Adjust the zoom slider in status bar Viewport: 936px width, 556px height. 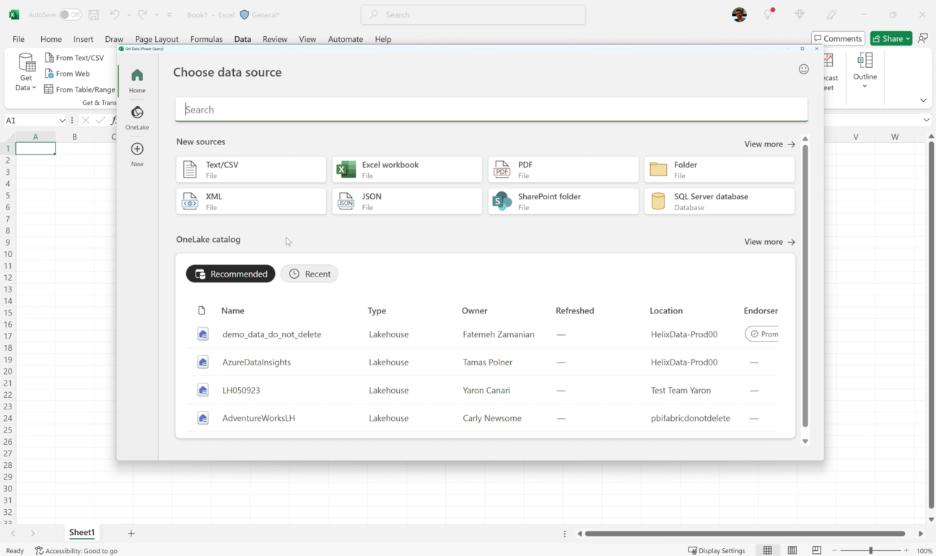[871, 550]
